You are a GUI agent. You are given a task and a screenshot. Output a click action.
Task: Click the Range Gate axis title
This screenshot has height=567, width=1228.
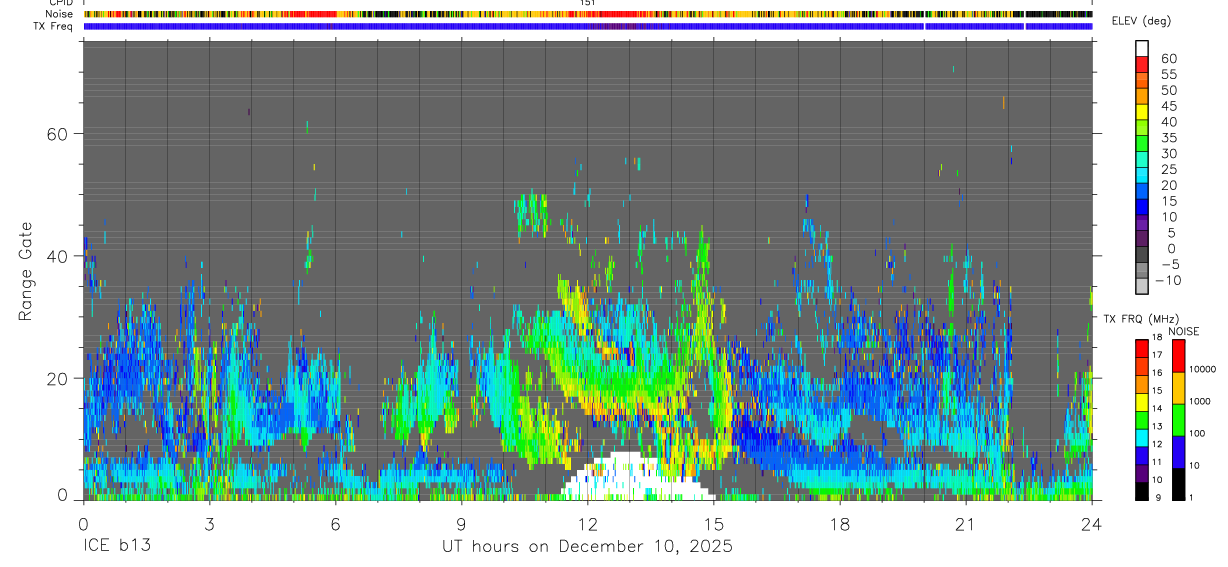[26, 272]
